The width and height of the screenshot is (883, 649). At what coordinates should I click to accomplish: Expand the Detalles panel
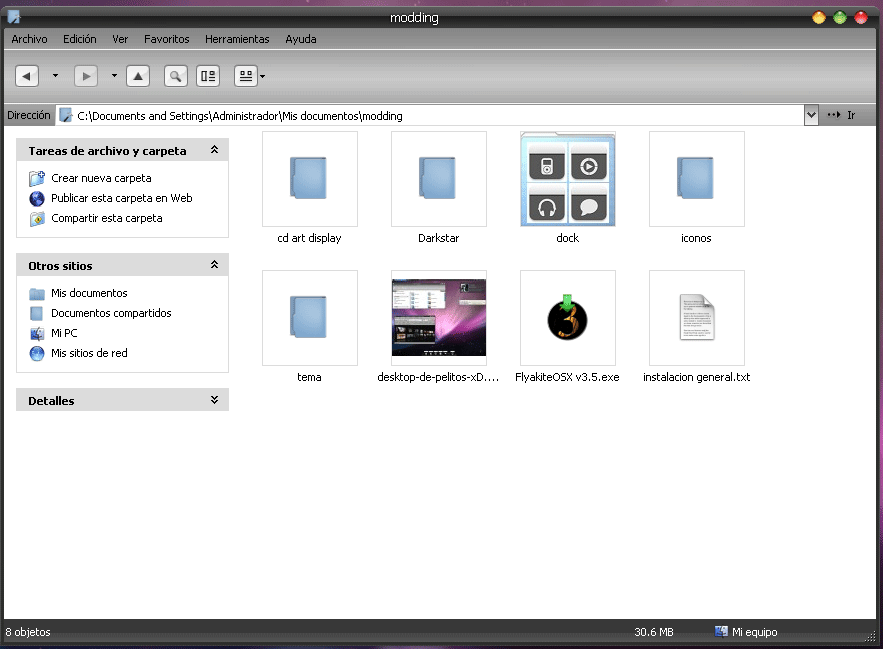pos(214,400)
